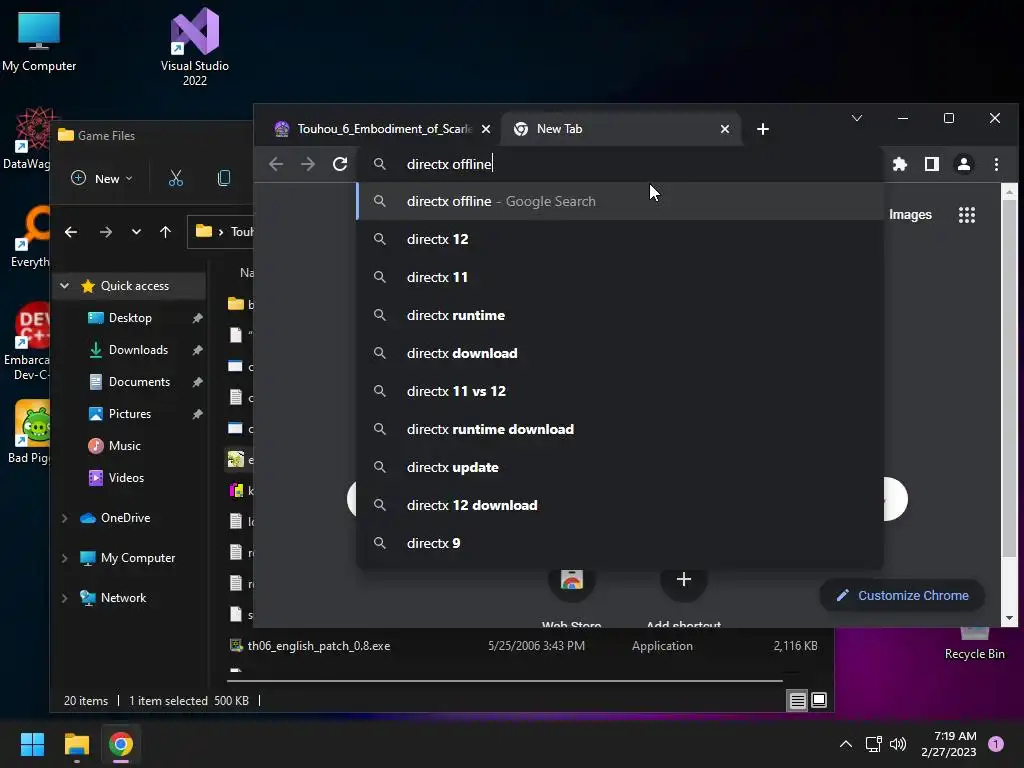Open network icon in system tray
This screenshot has width=1024, height=768.
(x=873, y=744)
